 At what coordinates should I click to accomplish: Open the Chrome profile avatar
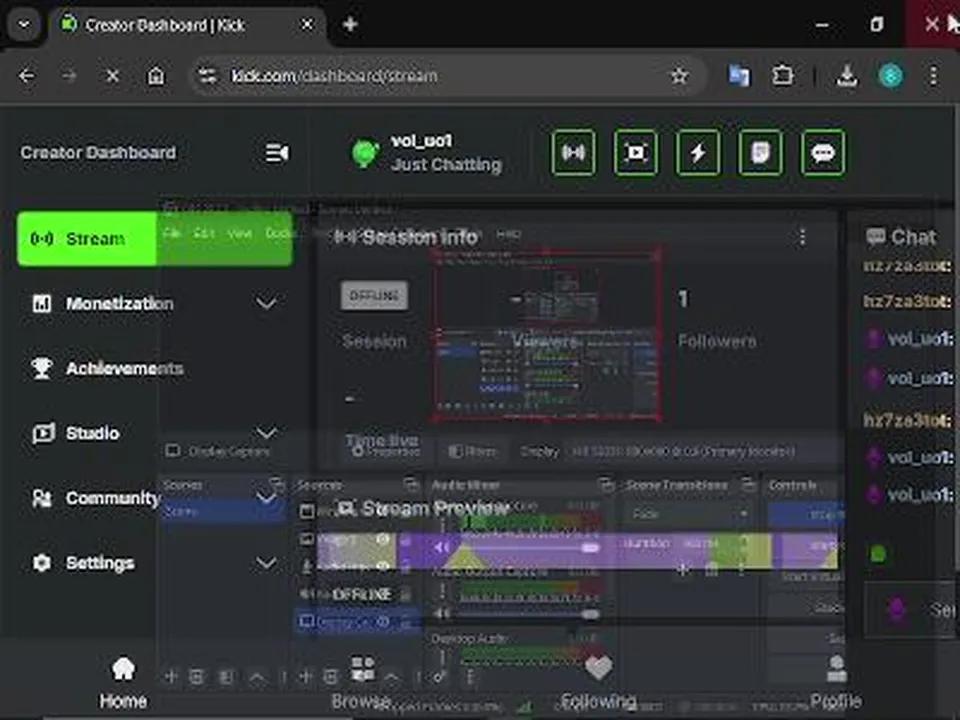891,76
